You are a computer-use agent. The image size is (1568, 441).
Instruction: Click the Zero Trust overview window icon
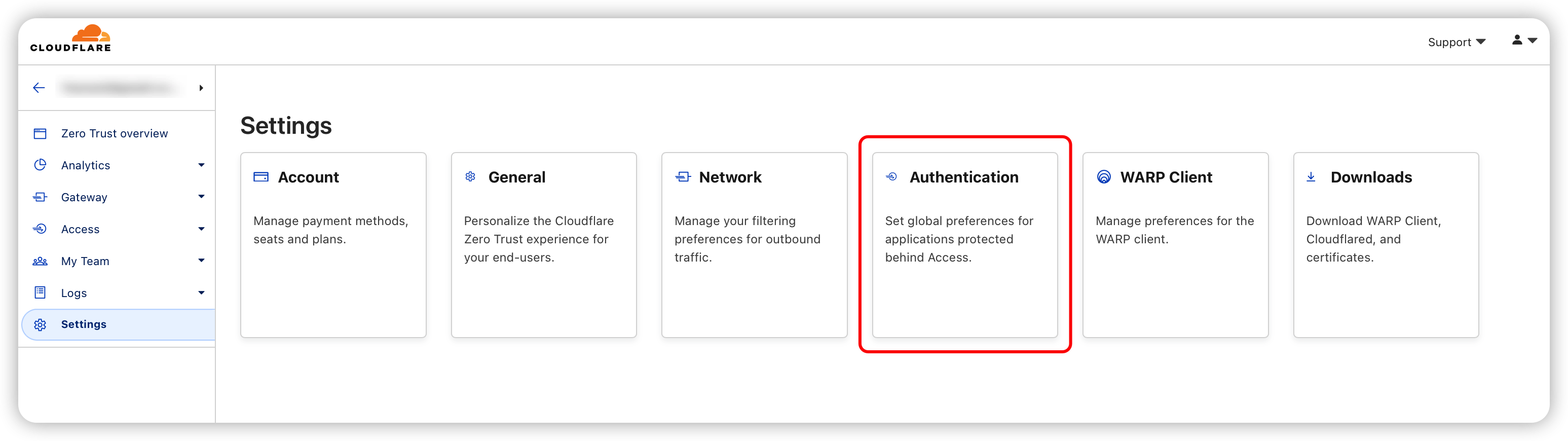(40, 133)
